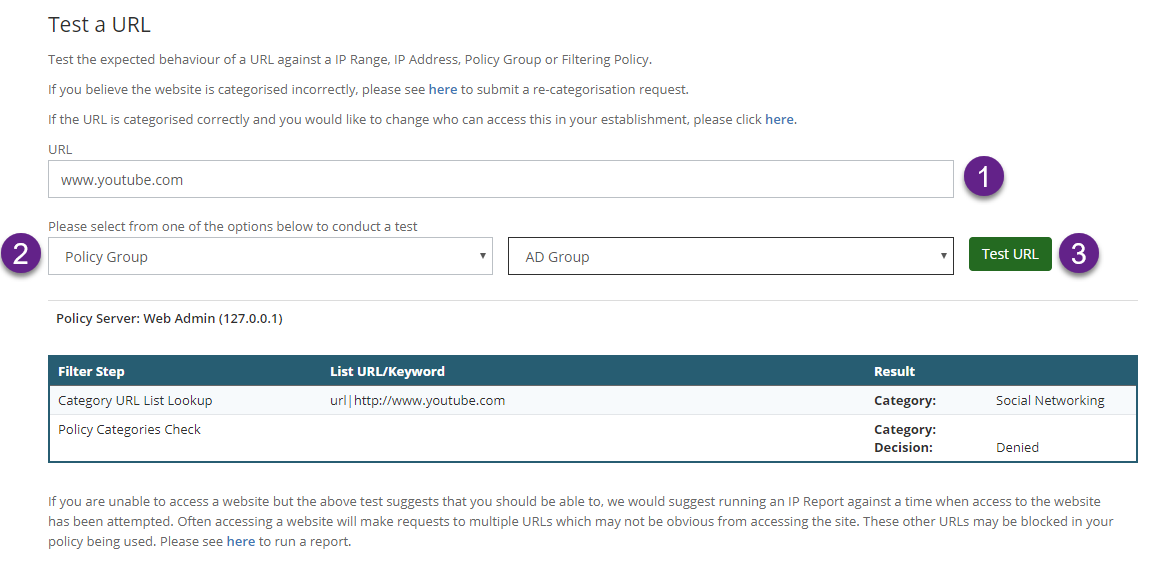Open the AD Group dropdown

pyautogui.click(x=730, y=256)
